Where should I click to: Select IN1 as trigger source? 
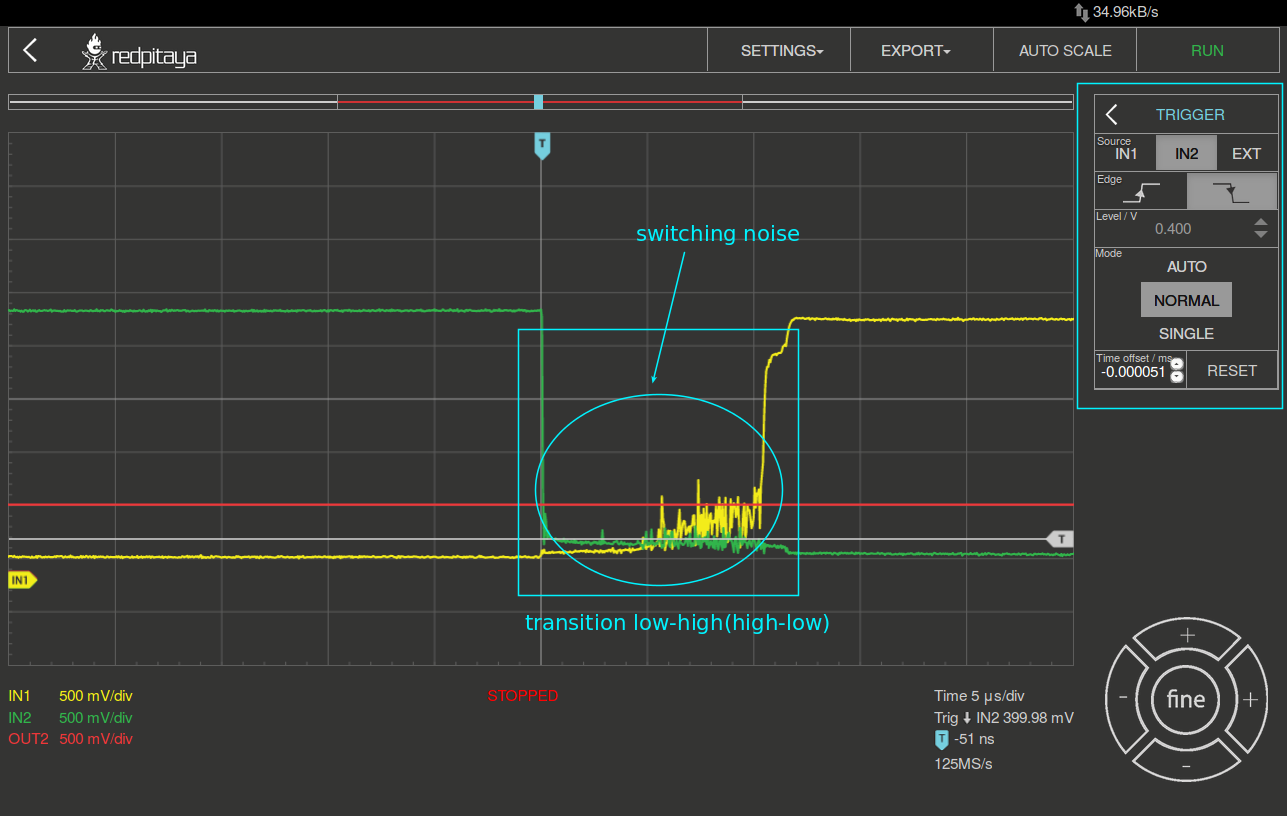(x=1126, y=154)
